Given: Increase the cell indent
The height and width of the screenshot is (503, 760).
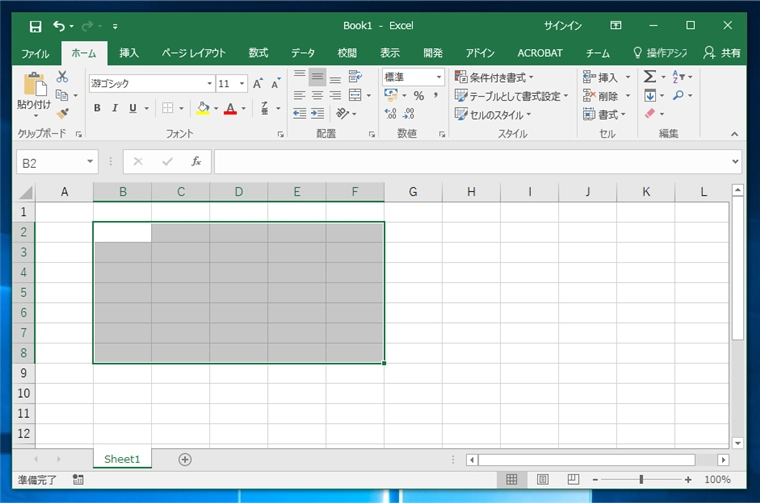Looking at the screenshot, I should tap(317, 113).
